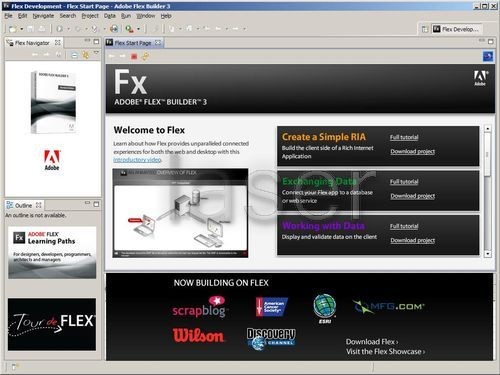Click the Wilson logo
Viewport: 500px width, 375px height.
click(198, 335)
